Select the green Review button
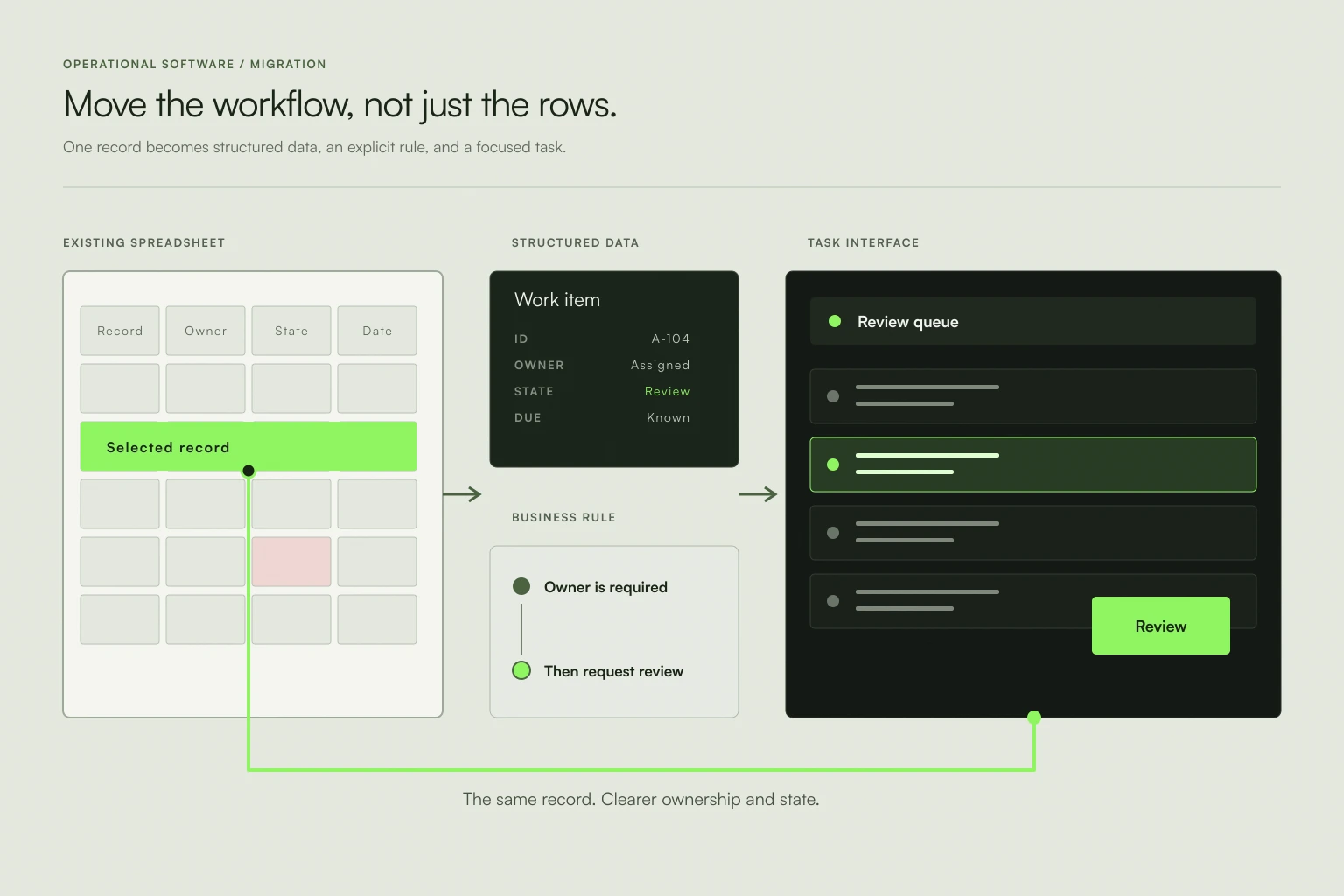The image size is (1344, 896). [x=1160, y=626]
